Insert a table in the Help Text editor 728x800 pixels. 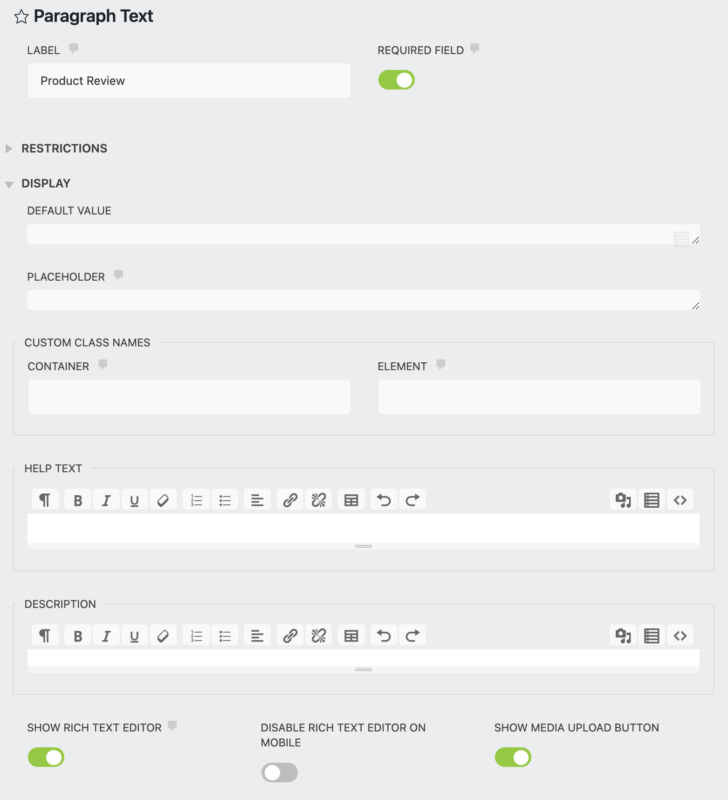point(351,499)
